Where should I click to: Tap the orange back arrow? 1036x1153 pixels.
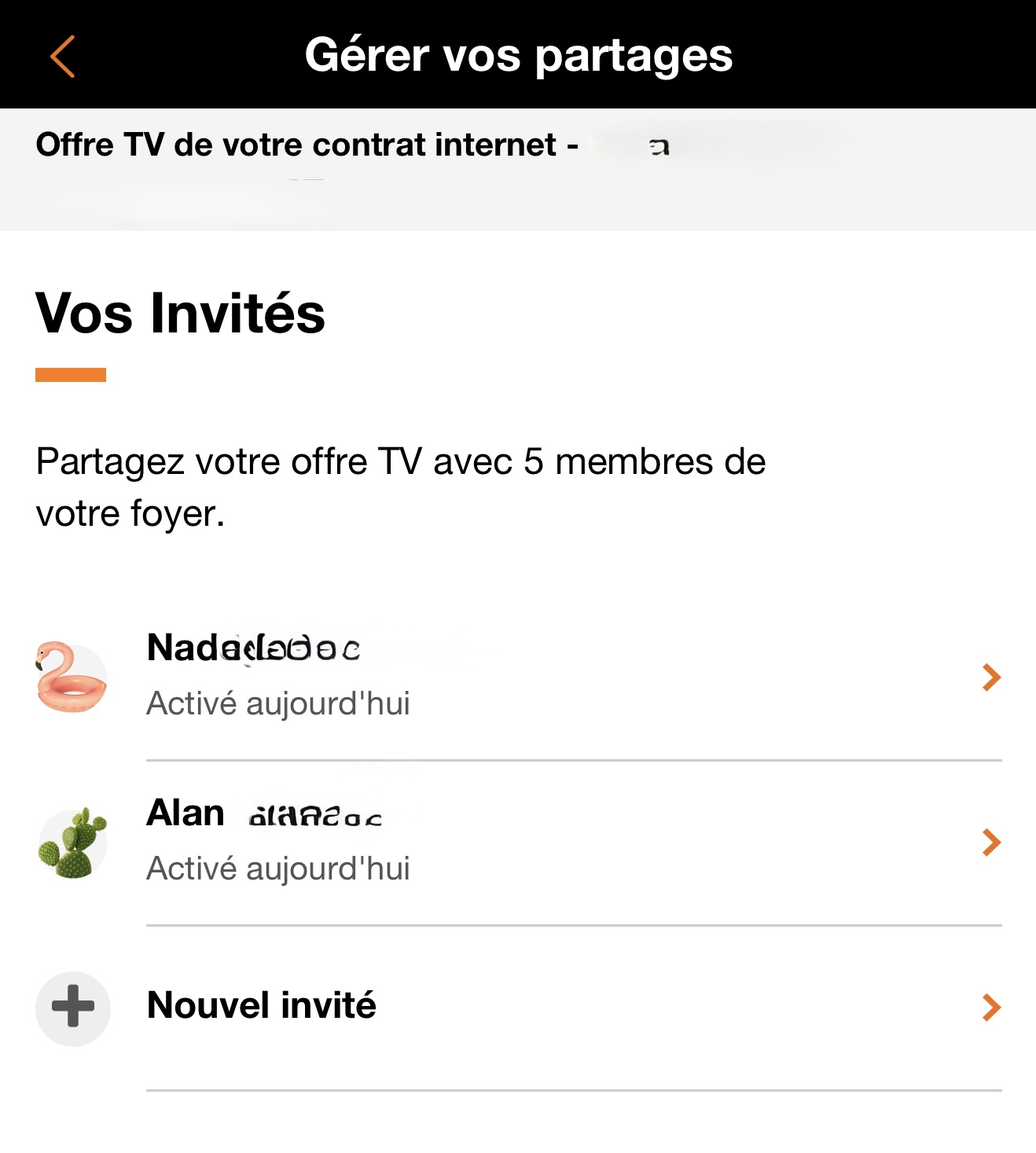point(62,57)
